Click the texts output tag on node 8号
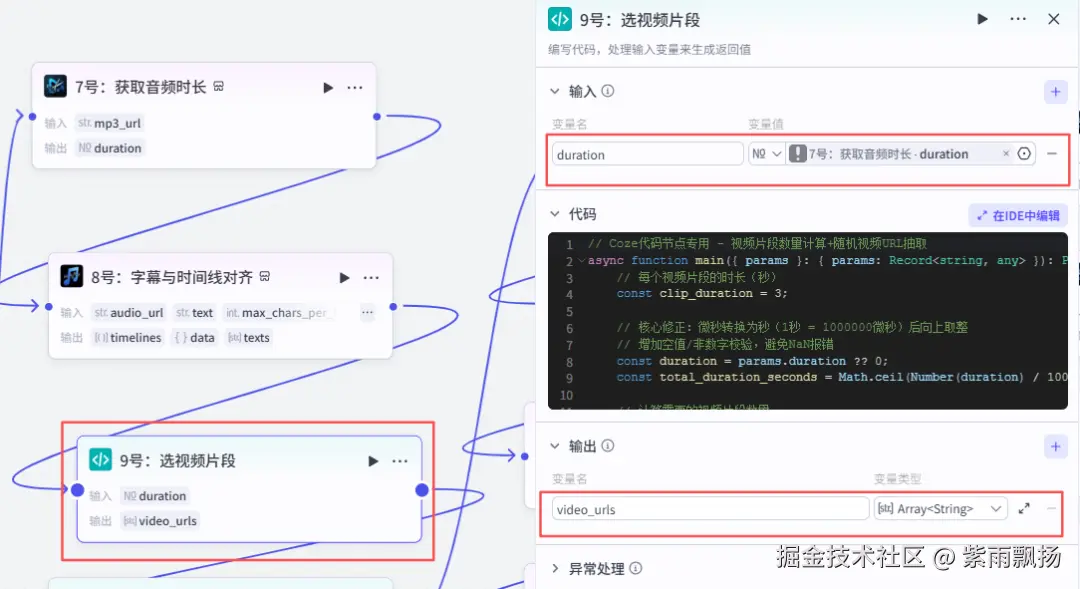The image size is (1080, 589). coord(249,338)
